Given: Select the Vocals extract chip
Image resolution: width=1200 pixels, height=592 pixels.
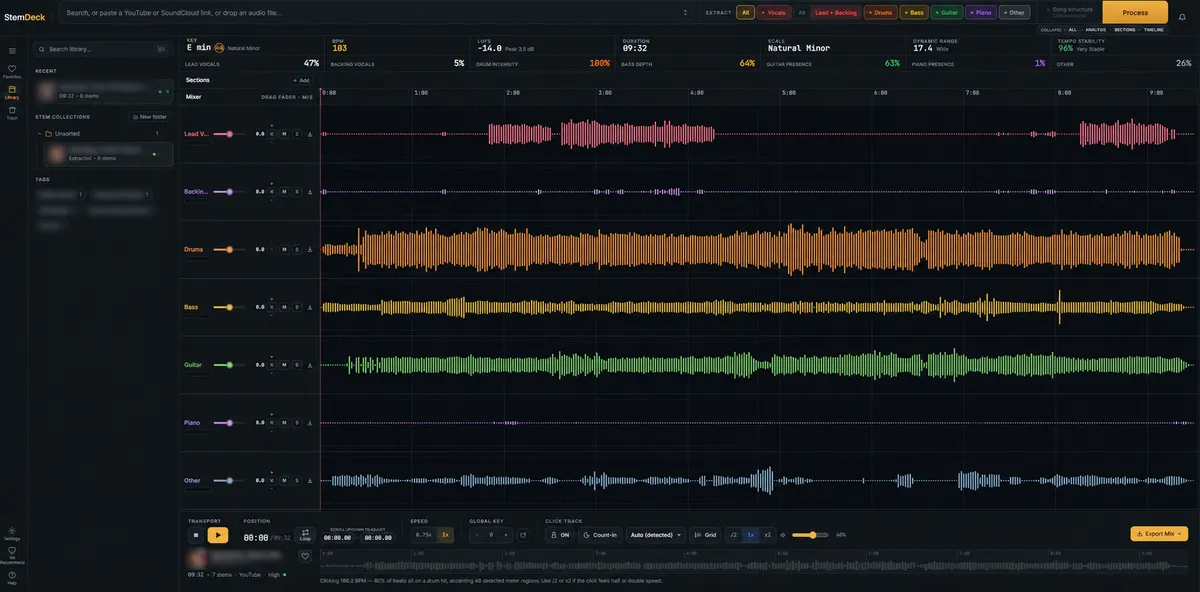Looking at the screenshot, I should tap(774, 13).
